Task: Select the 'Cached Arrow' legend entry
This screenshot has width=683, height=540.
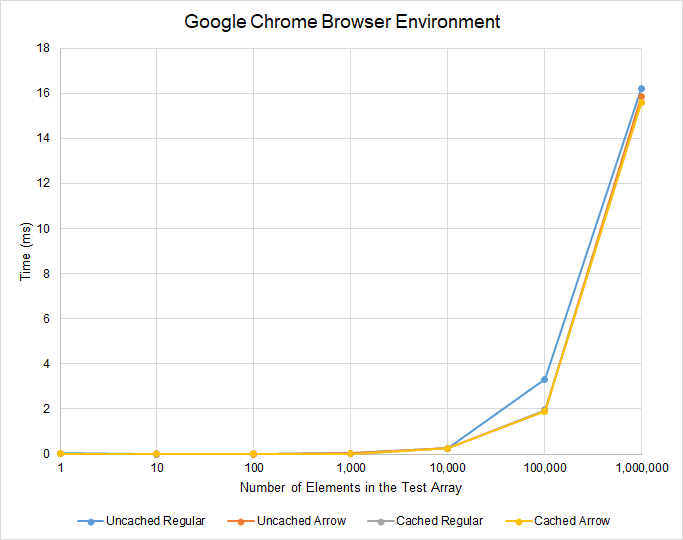Action: point(558,521)
